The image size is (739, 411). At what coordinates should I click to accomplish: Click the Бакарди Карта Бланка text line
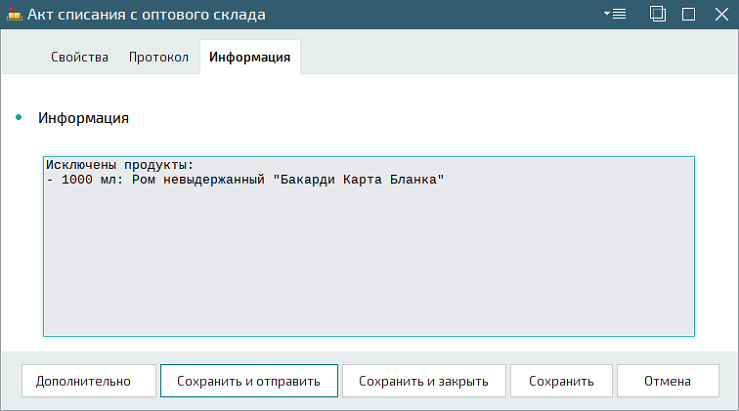245,180
